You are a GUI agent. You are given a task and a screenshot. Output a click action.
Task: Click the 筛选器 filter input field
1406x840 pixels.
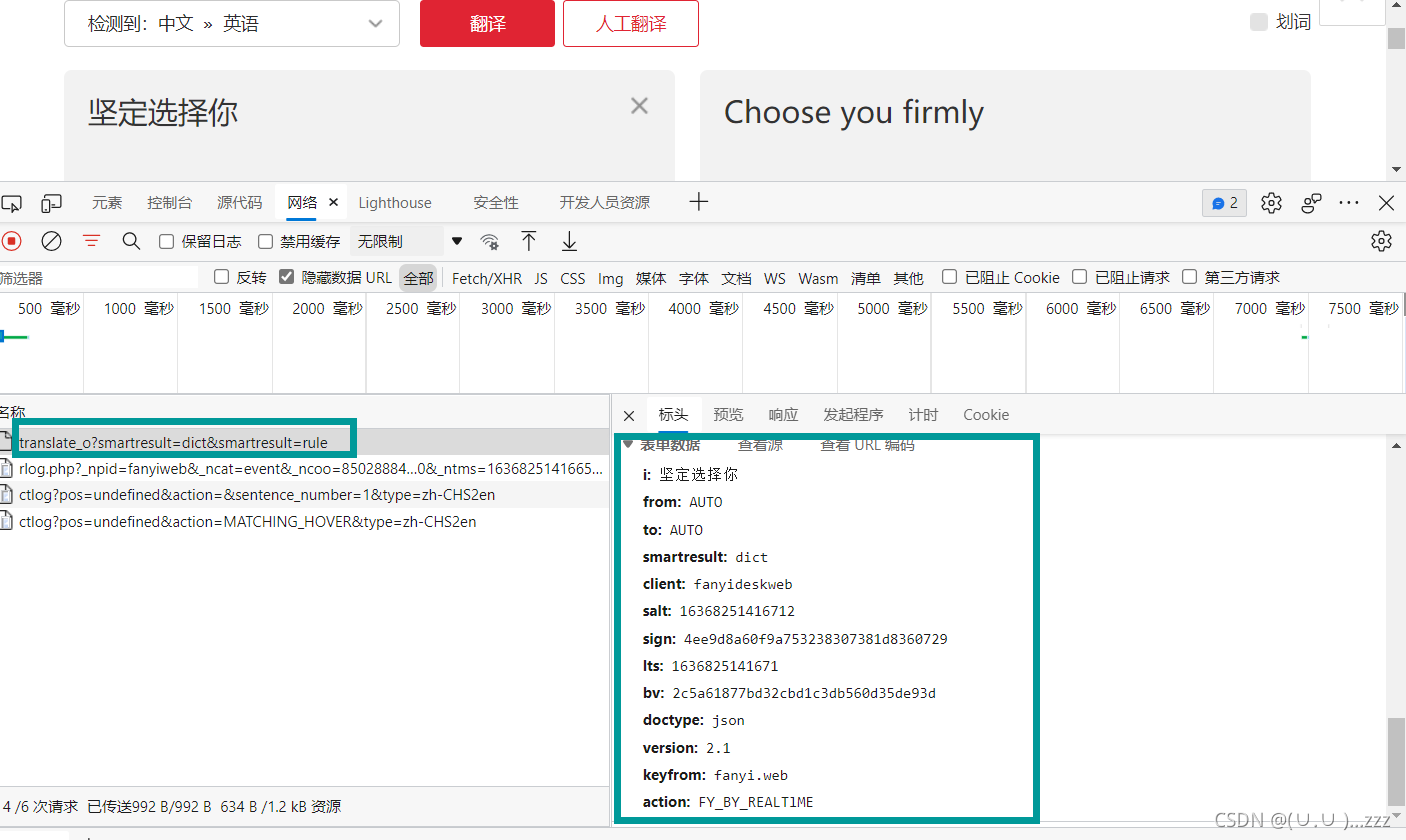pos(99,278)
